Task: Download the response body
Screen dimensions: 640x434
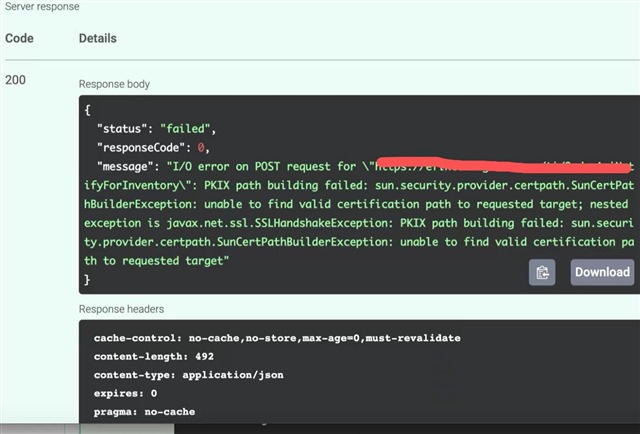Action: pyautogui.click(x=602, y=272)
